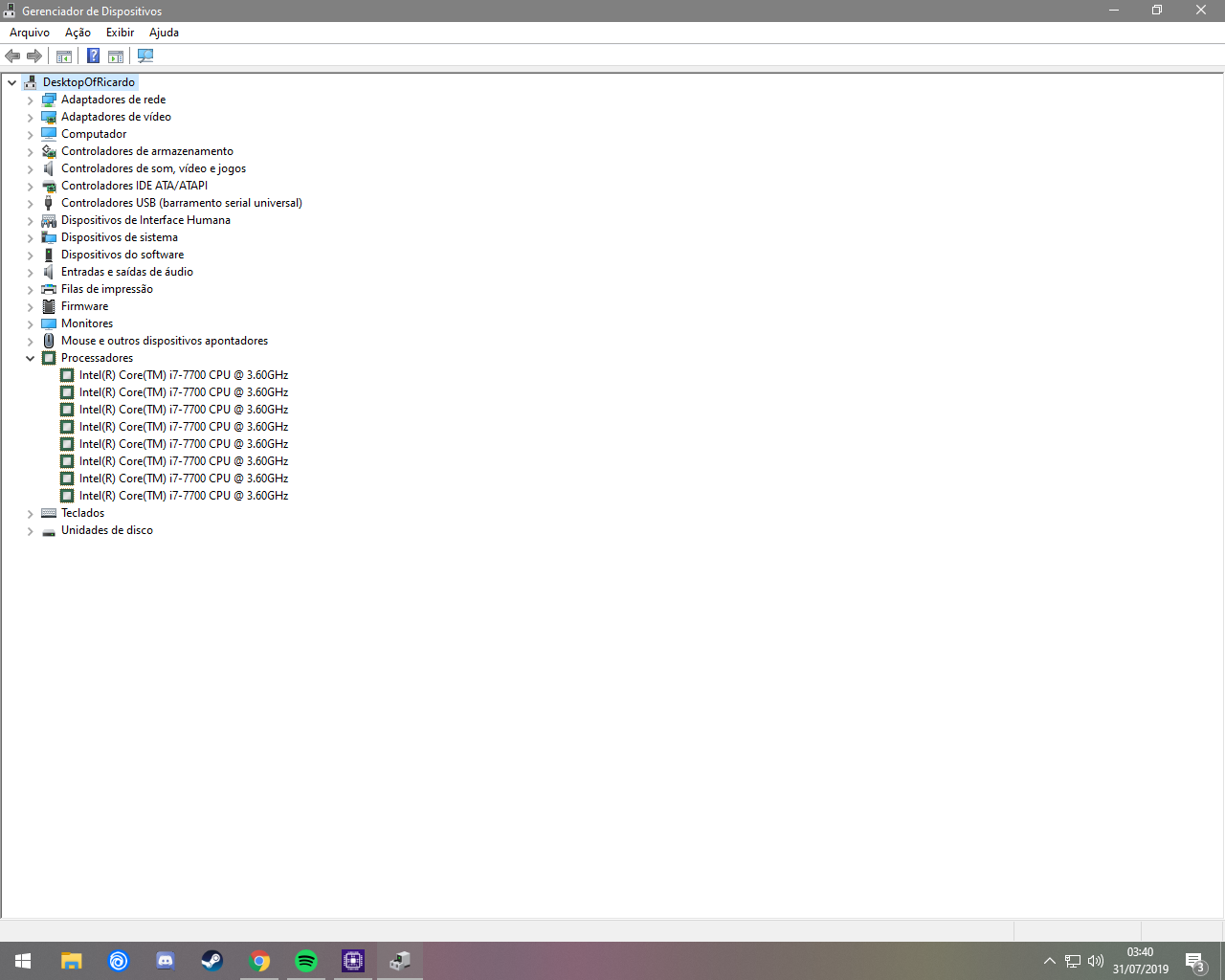Click the Firmware chip icon

click(49, 306)
